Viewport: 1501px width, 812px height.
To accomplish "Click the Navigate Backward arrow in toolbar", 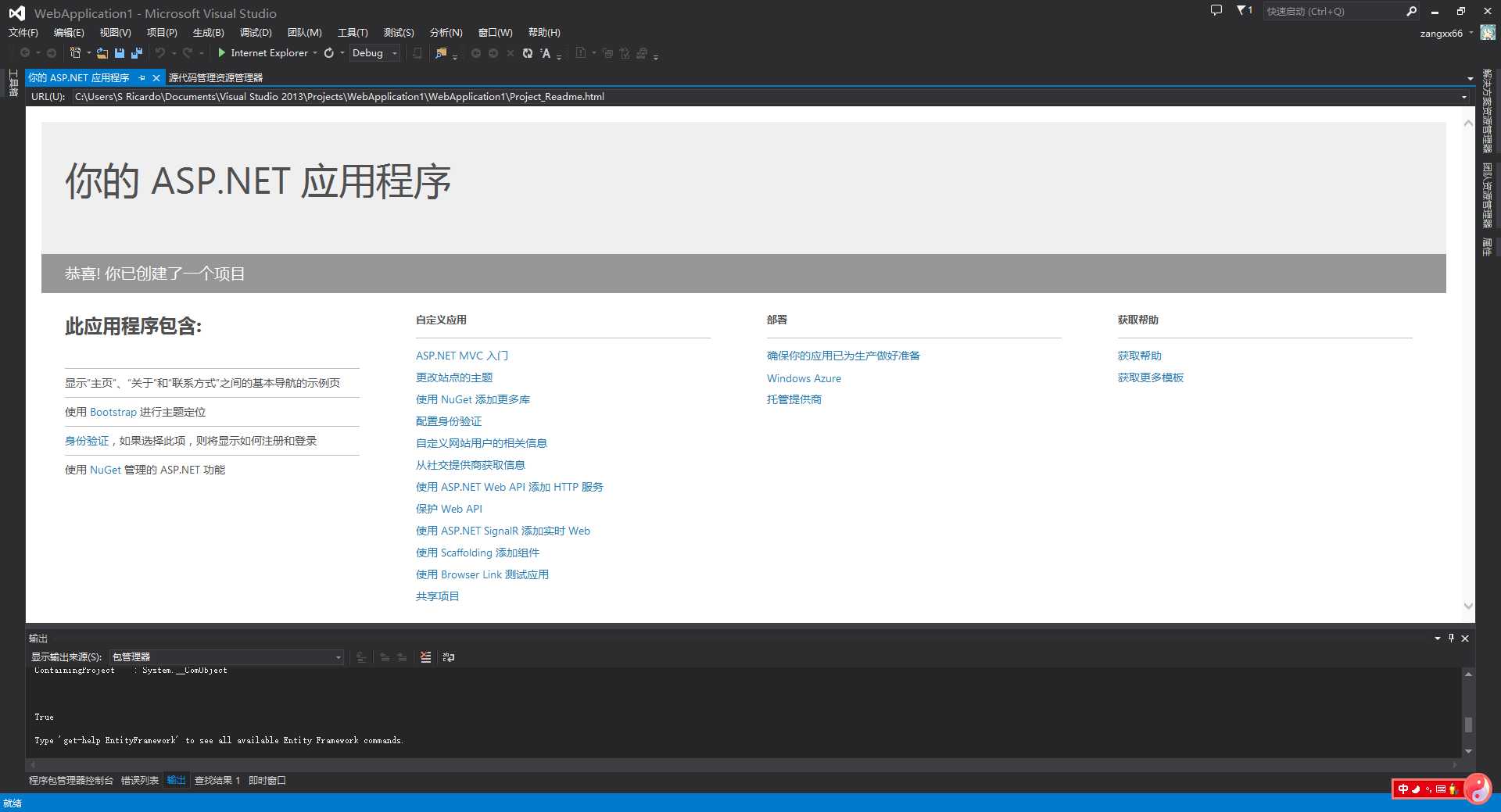I will [x=25, y=53].
